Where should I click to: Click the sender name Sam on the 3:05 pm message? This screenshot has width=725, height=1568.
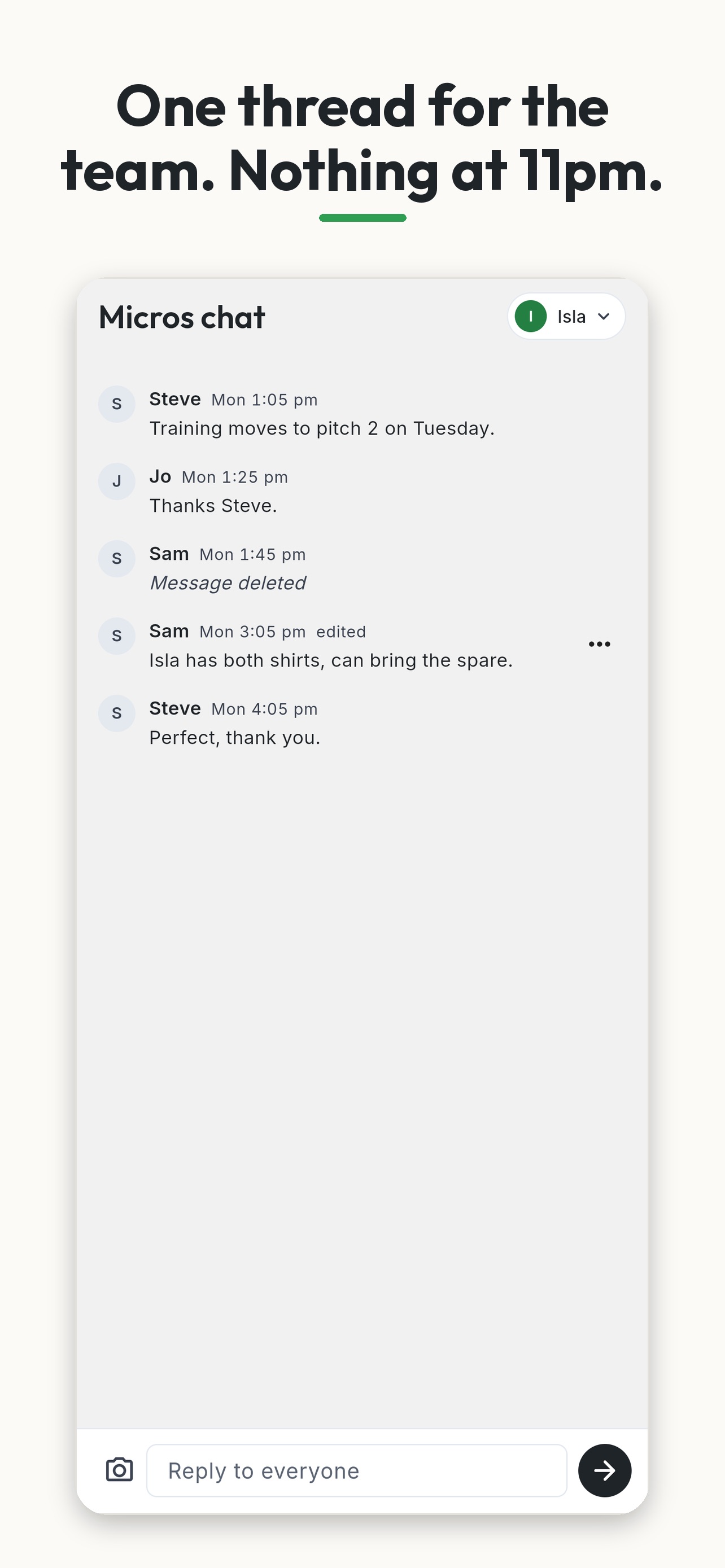[169, 631]
